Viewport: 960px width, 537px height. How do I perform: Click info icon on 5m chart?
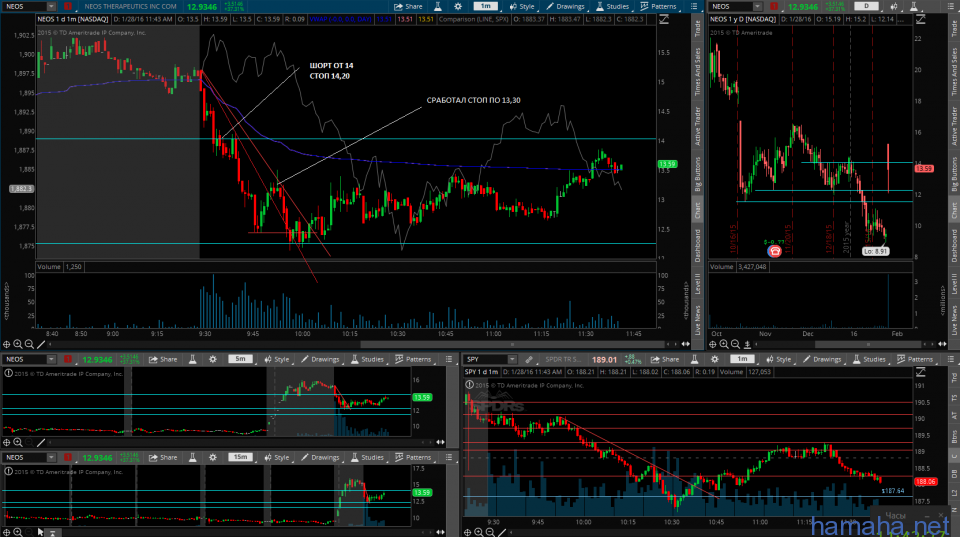(x=9, y=373)
